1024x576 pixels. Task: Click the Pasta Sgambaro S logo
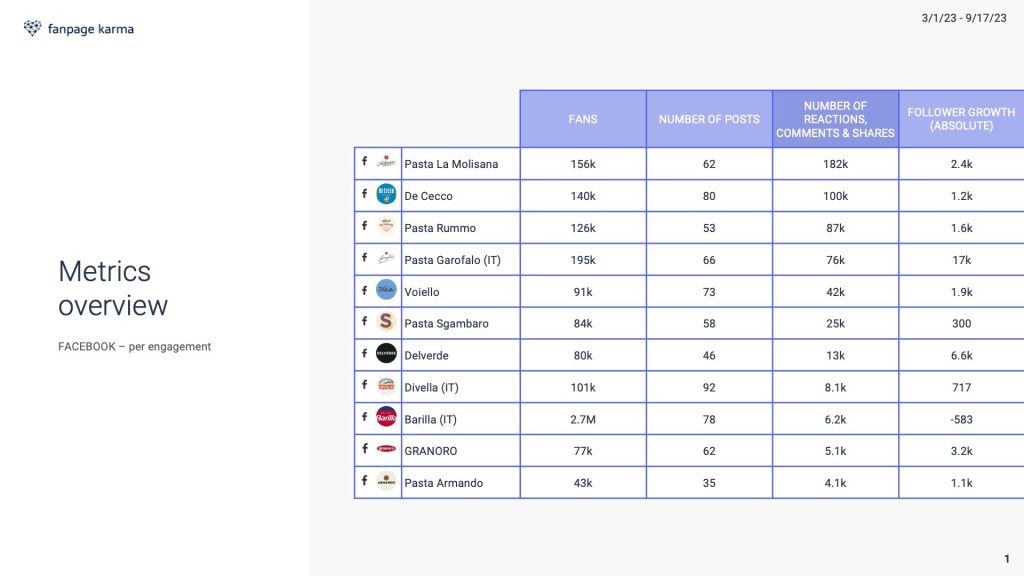386,321
